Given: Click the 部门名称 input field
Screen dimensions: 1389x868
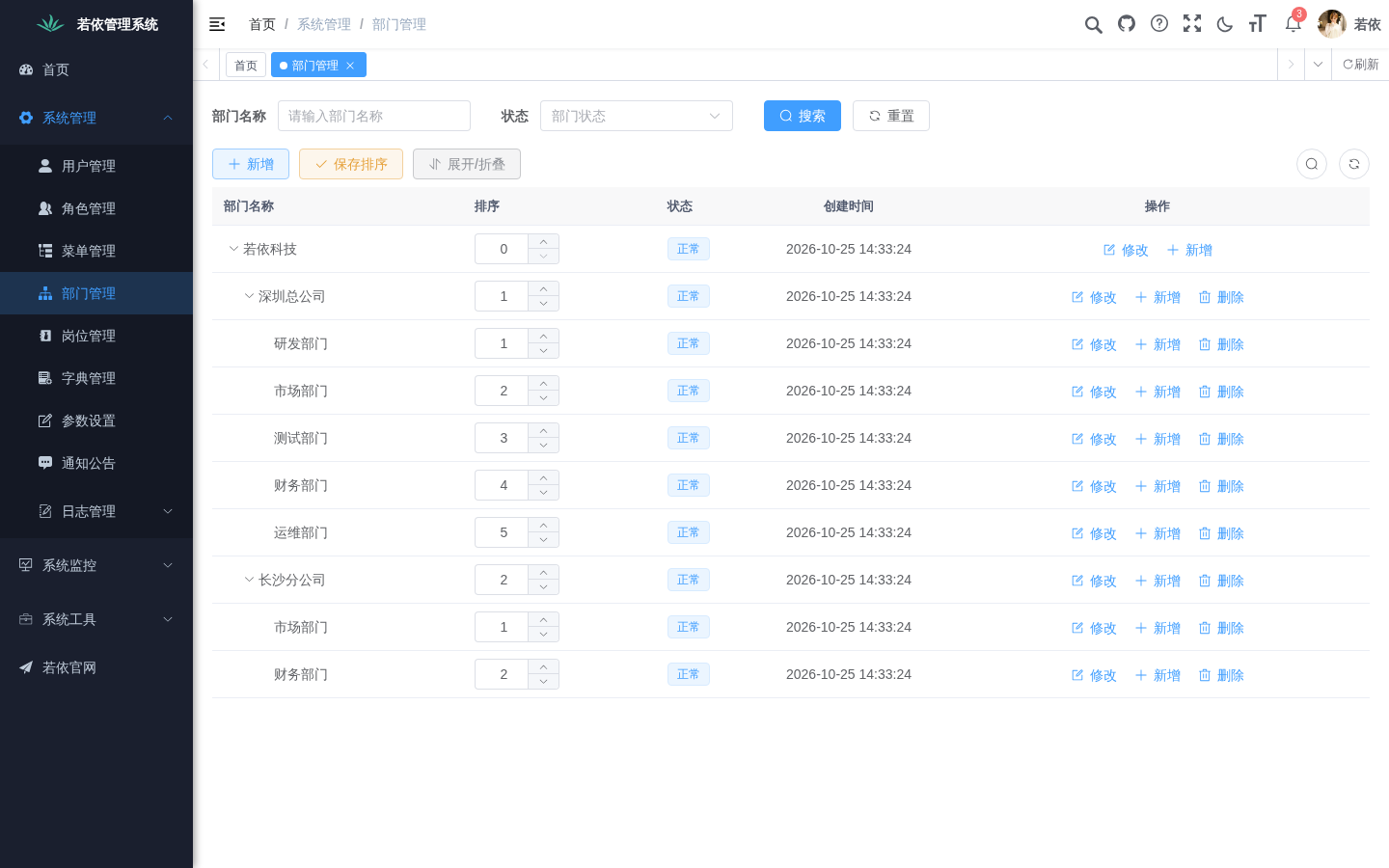Looking at the screenshot, I should point(374,116).
